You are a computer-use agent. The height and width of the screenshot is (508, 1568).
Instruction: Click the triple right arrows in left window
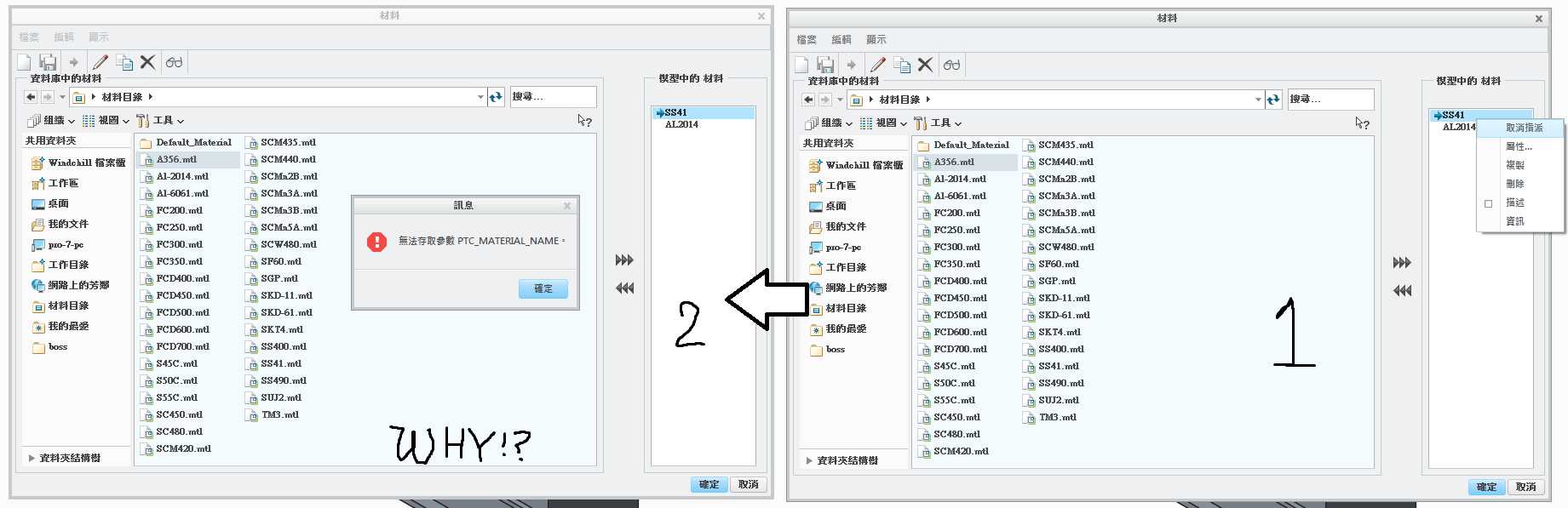pyautogui.click(x=624, y=260)
